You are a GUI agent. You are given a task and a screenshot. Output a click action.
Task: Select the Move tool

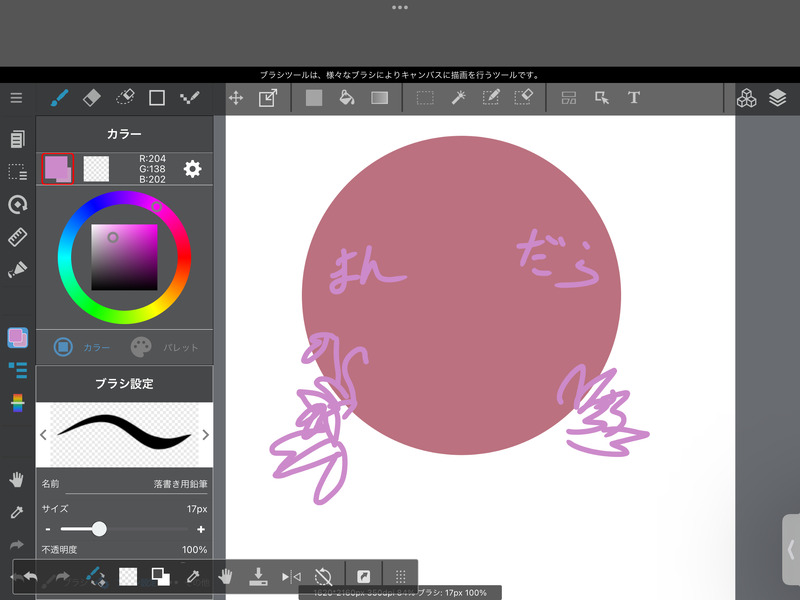tap(236, 97)
